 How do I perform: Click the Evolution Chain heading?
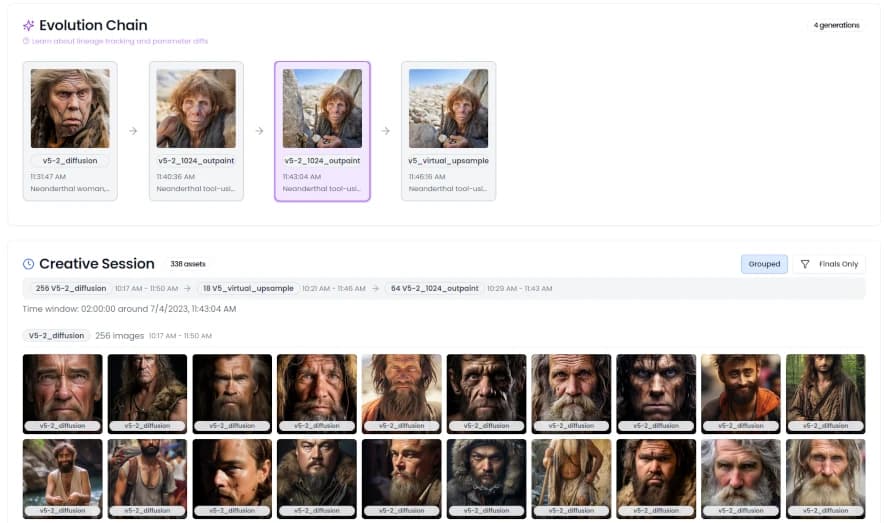(x=94, y=25)
